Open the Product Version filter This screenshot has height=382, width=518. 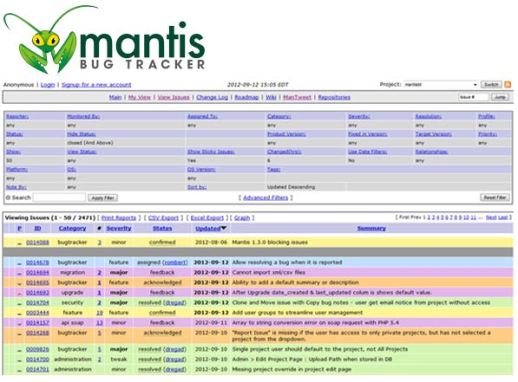[x=286, y=134]
